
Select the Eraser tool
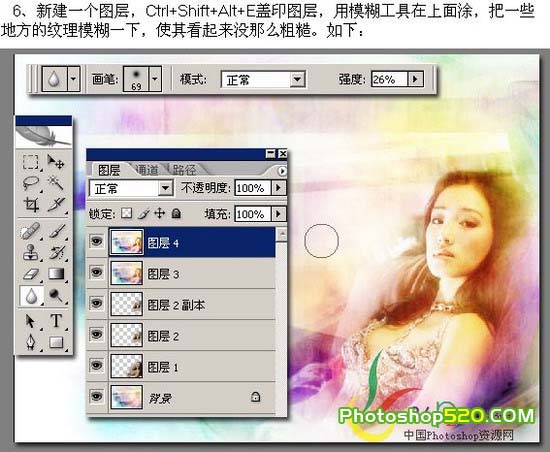pyautogui.click(x=31, y=274)
